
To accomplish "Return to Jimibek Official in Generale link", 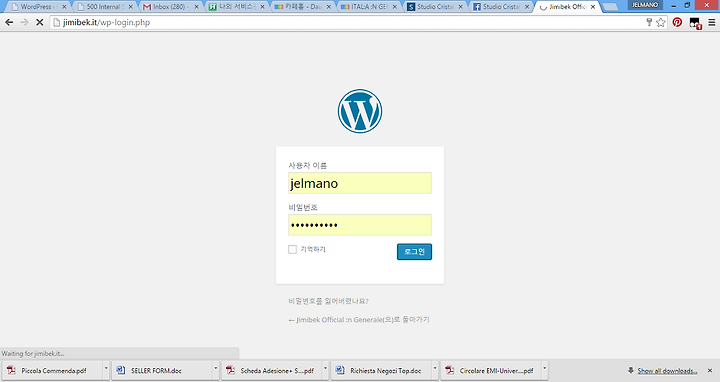I will (x=359, y=320).
